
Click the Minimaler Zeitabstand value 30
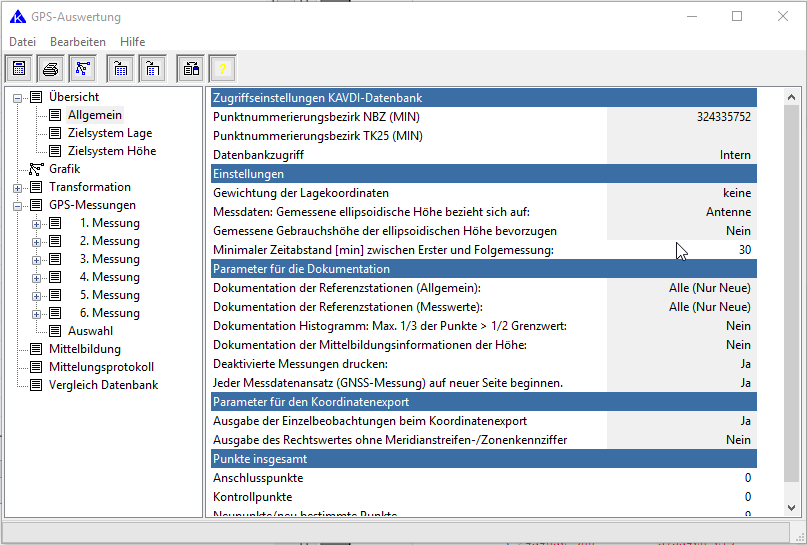tap(744, 249)
